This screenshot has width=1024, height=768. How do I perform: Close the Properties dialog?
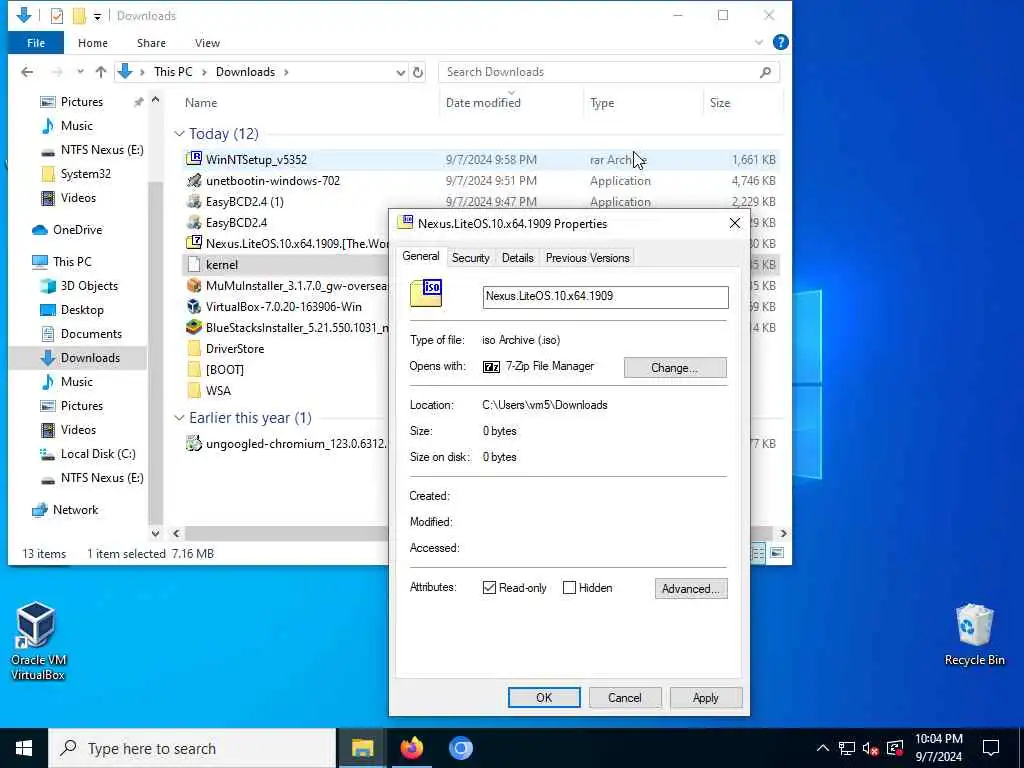point(735,223)
